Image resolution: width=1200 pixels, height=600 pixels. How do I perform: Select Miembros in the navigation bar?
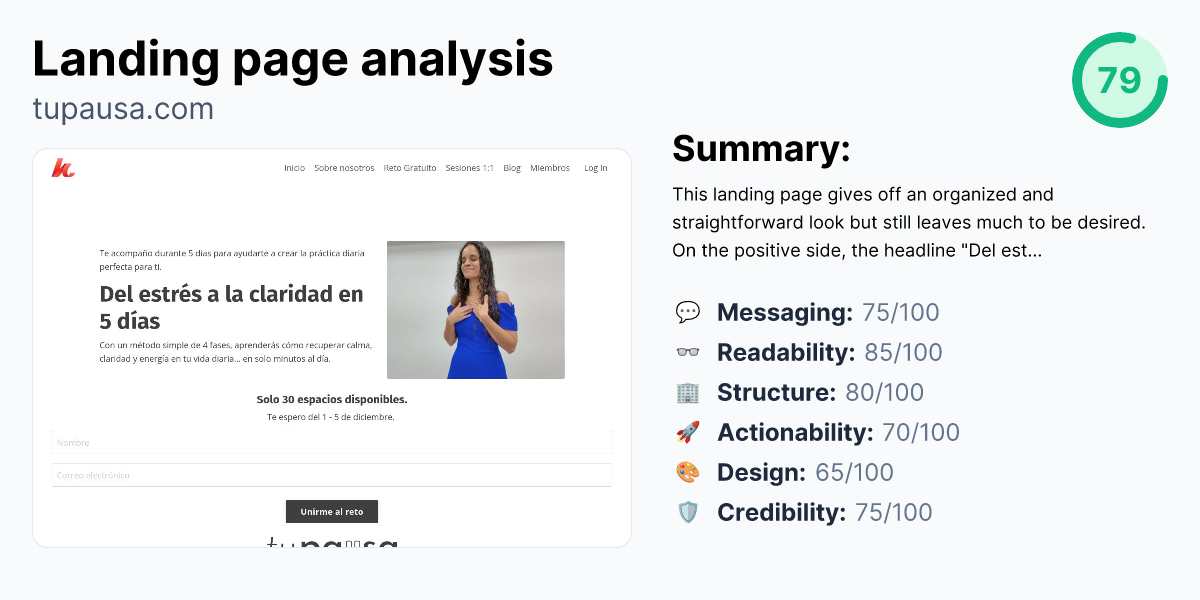pyautogui.click(x=550, y=168)
